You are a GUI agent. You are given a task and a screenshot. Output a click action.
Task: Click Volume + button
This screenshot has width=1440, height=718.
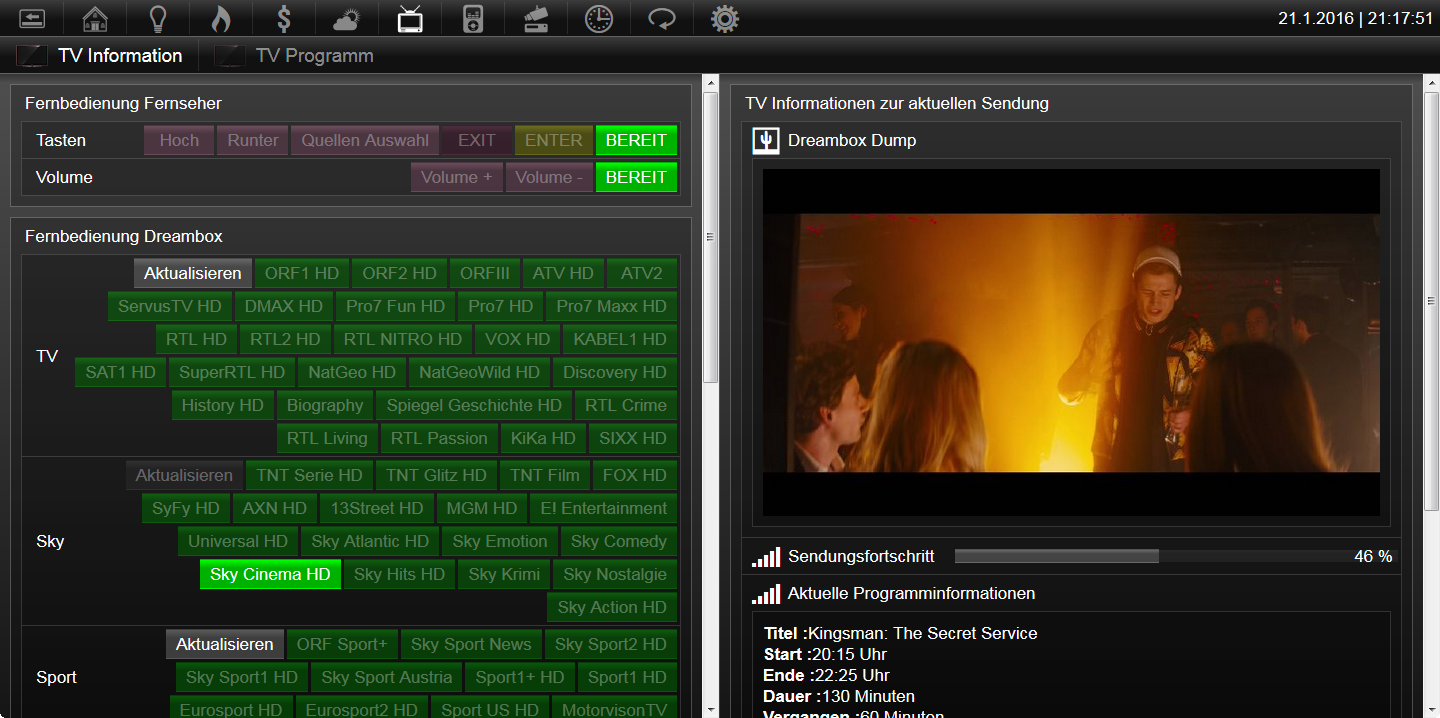(x=457, y=178)
